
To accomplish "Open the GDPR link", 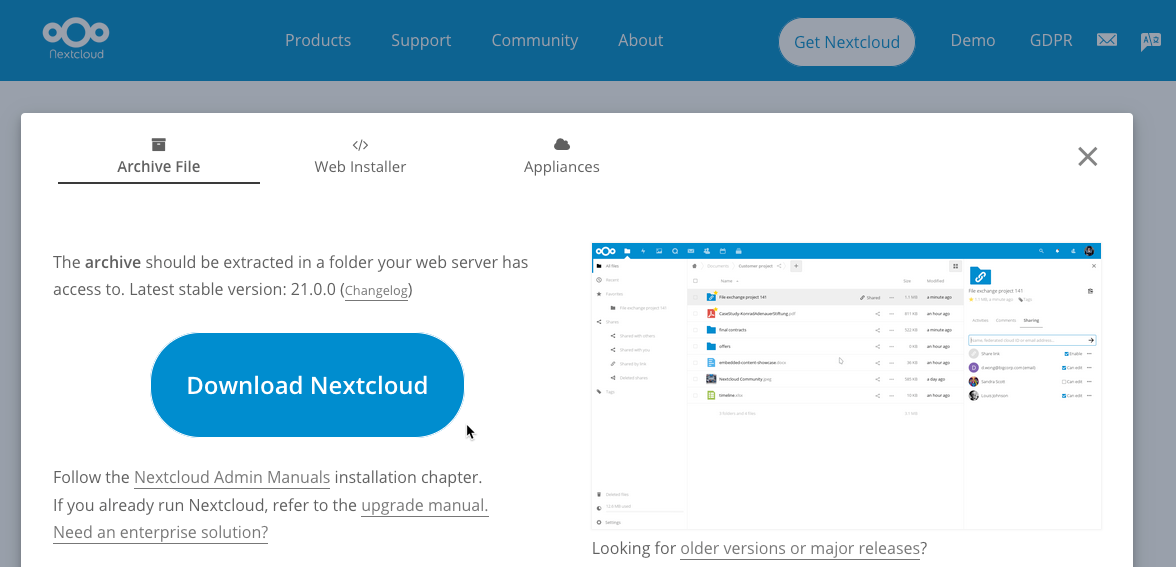I will (1051, 40).
